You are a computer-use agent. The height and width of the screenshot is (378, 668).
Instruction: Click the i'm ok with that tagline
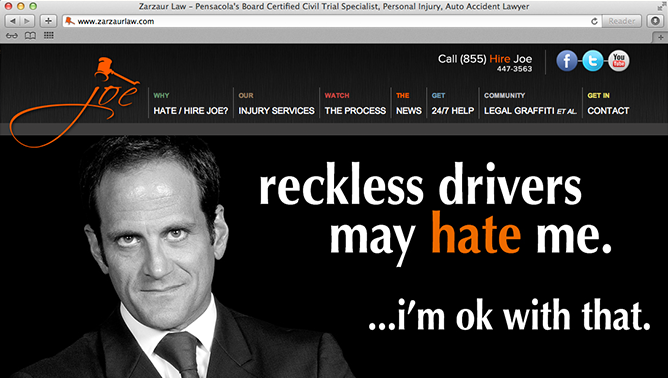pyautogui.click(x=510, y=316)
